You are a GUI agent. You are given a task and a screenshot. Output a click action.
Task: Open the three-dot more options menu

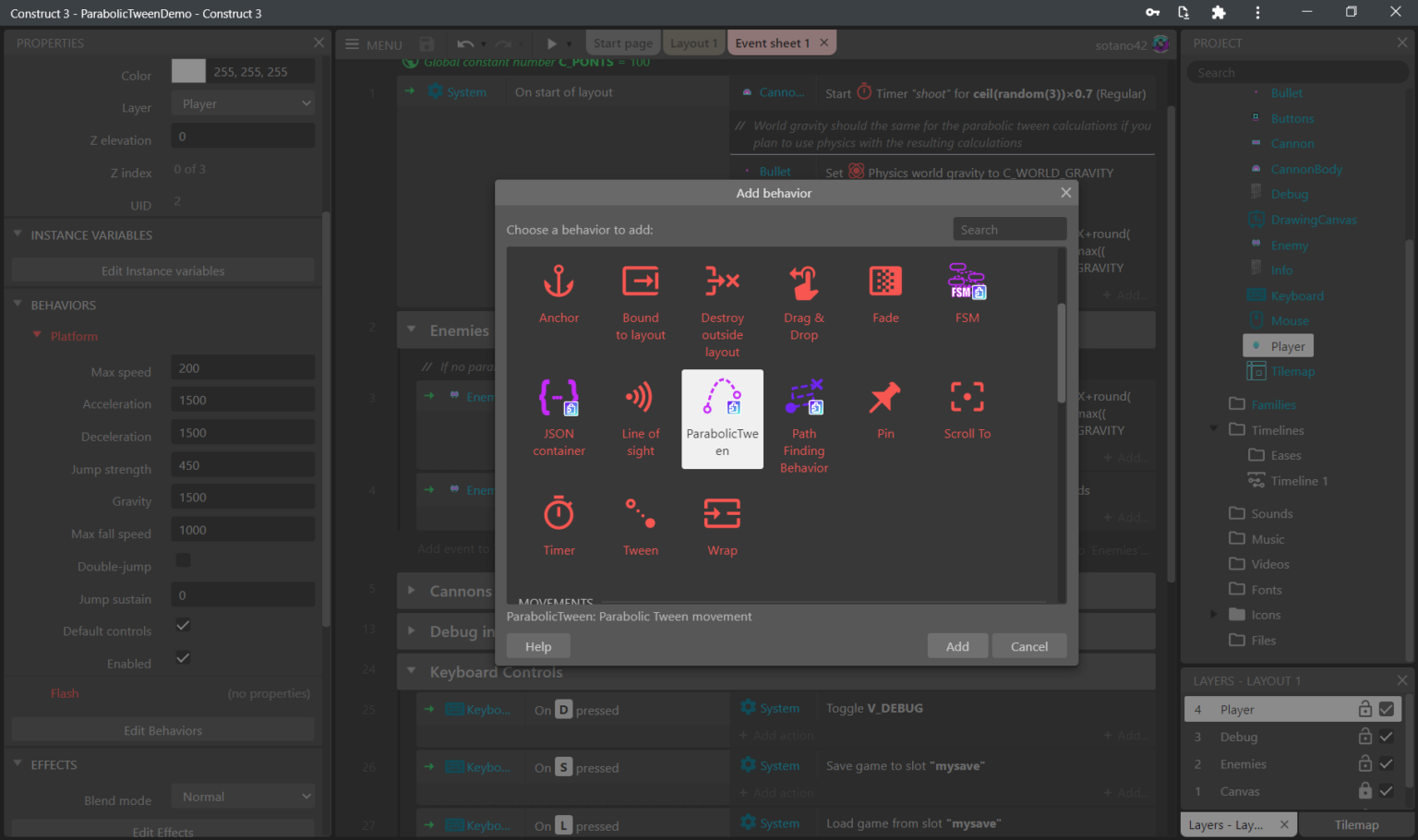tap(1257, 13)
